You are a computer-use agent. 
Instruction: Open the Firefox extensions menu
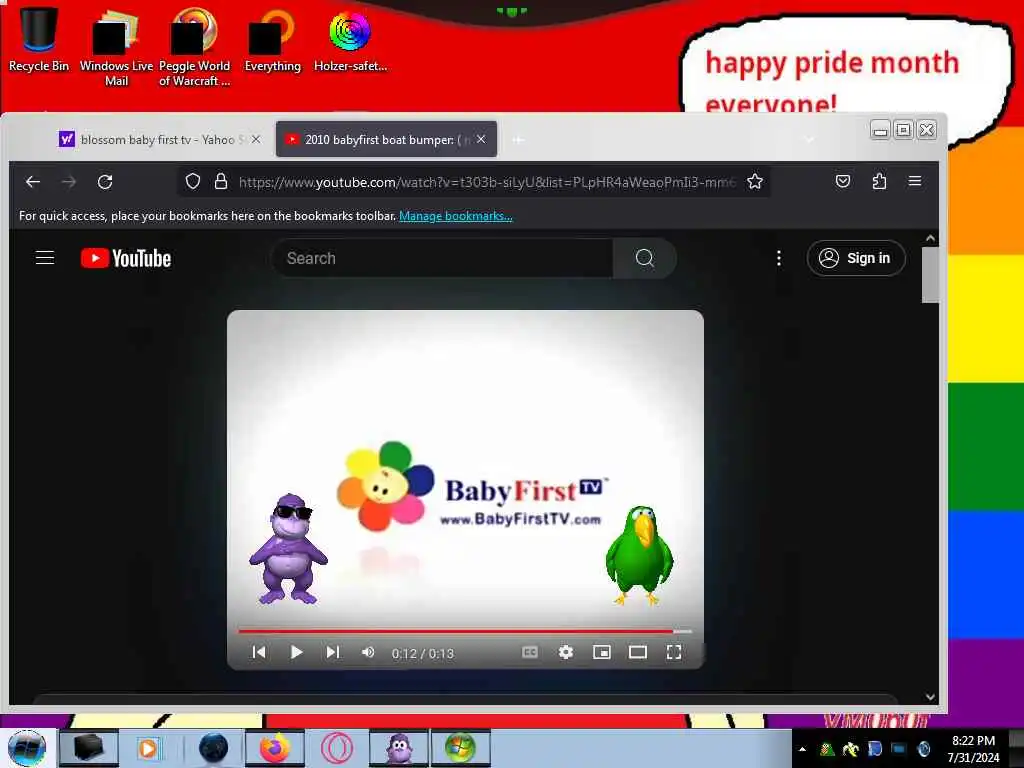(879, 181)
